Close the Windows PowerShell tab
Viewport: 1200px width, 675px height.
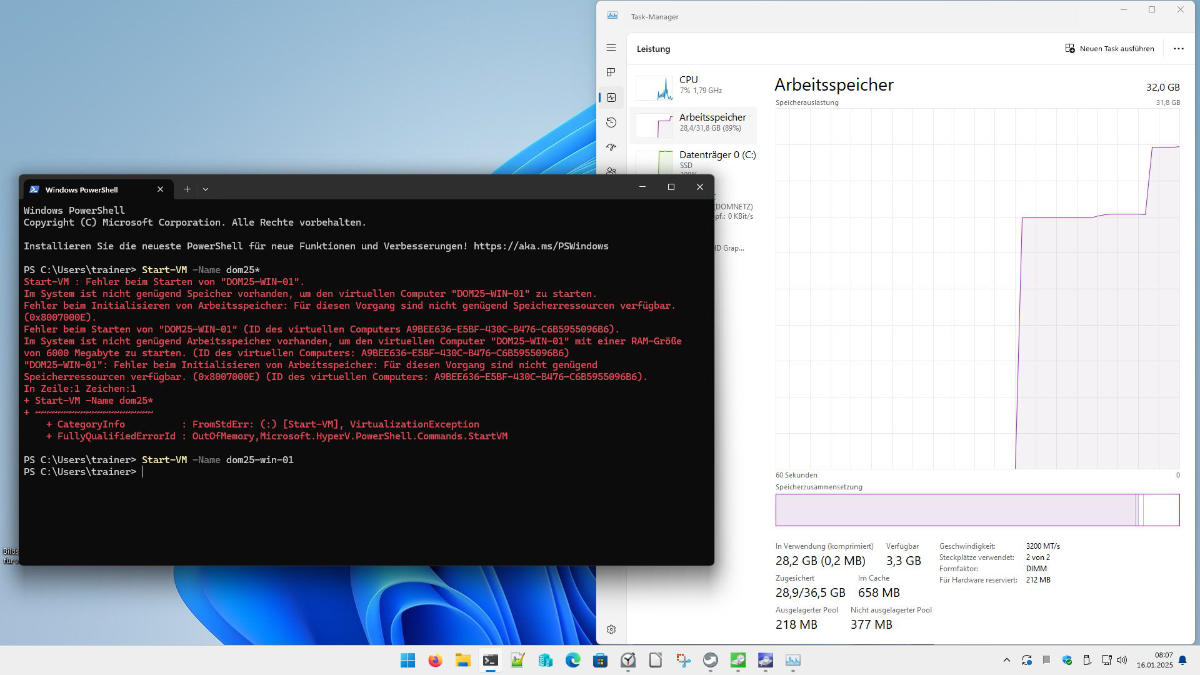[160, 188]
